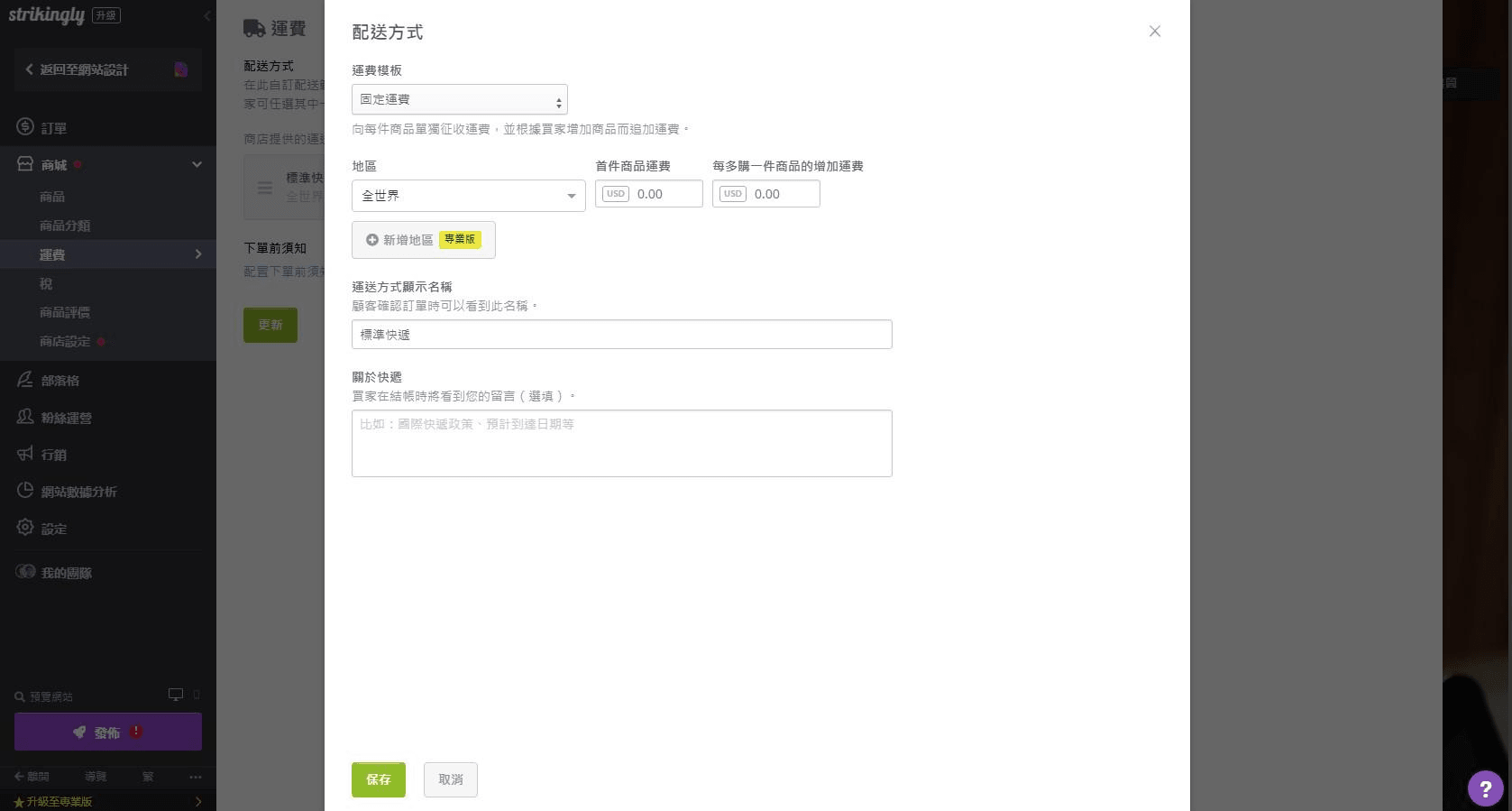1512x811 pixels.
Task: Click the 專業版 badge
Action: [460, 239]
